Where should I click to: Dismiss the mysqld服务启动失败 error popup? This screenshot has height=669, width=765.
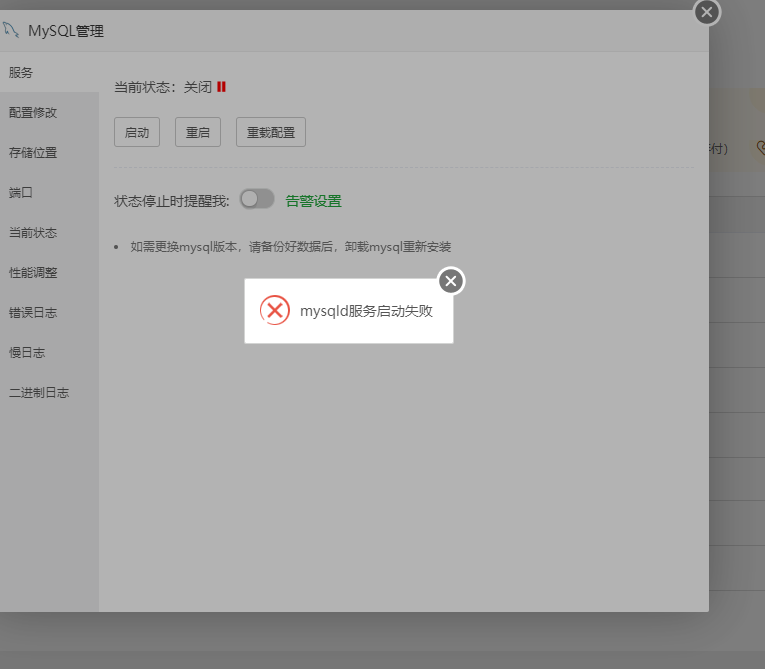tap(451, 281)
